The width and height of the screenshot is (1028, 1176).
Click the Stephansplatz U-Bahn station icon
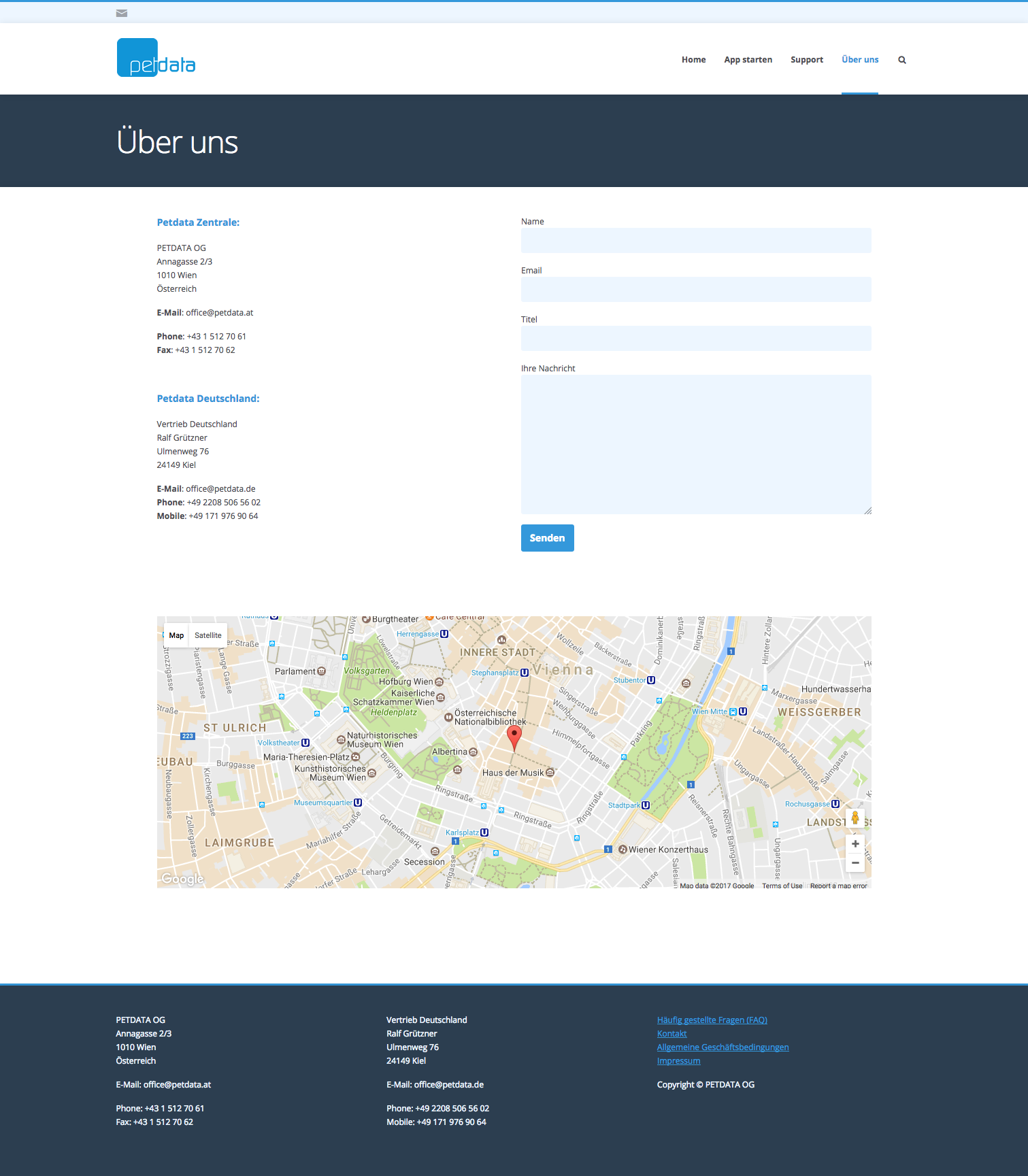[x=525, y=673]
